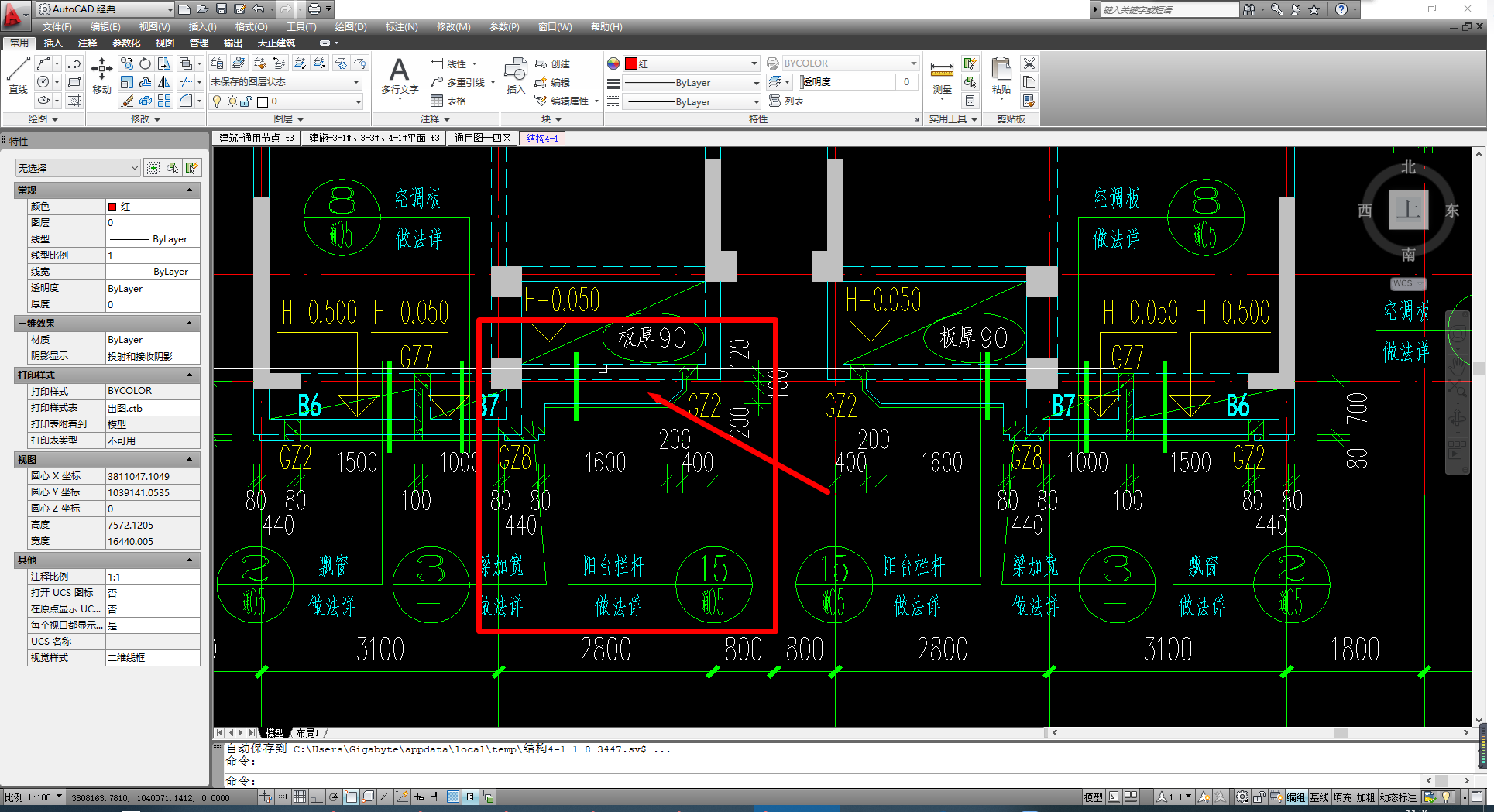Image resolution: width=1494 pixels, height=812 pixels.
Task: Select the Move (移动) tool
Action: click(101, 76)
